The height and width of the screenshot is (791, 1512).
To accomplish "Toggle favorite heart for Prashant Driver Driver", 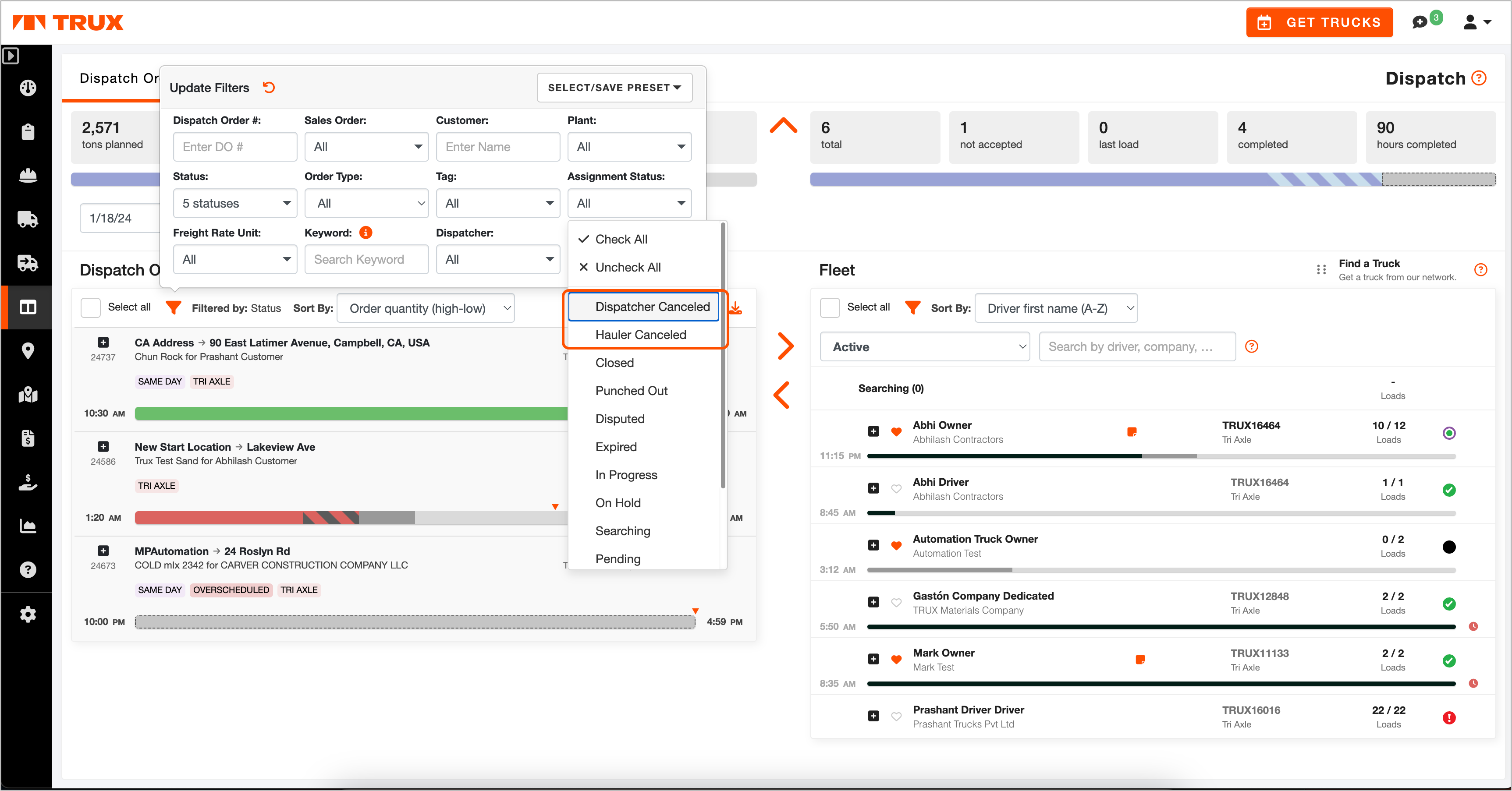I will 896,716.
